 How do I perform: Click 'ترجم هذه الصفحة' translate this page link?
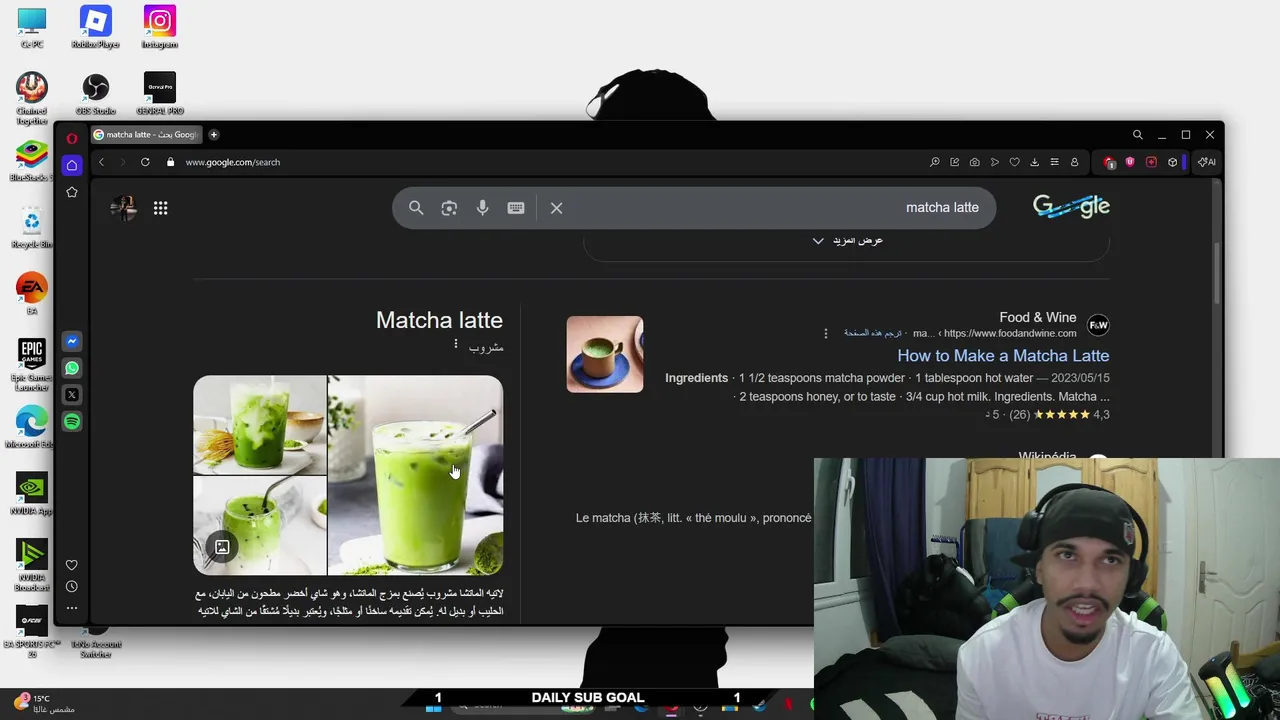[873, 334]
